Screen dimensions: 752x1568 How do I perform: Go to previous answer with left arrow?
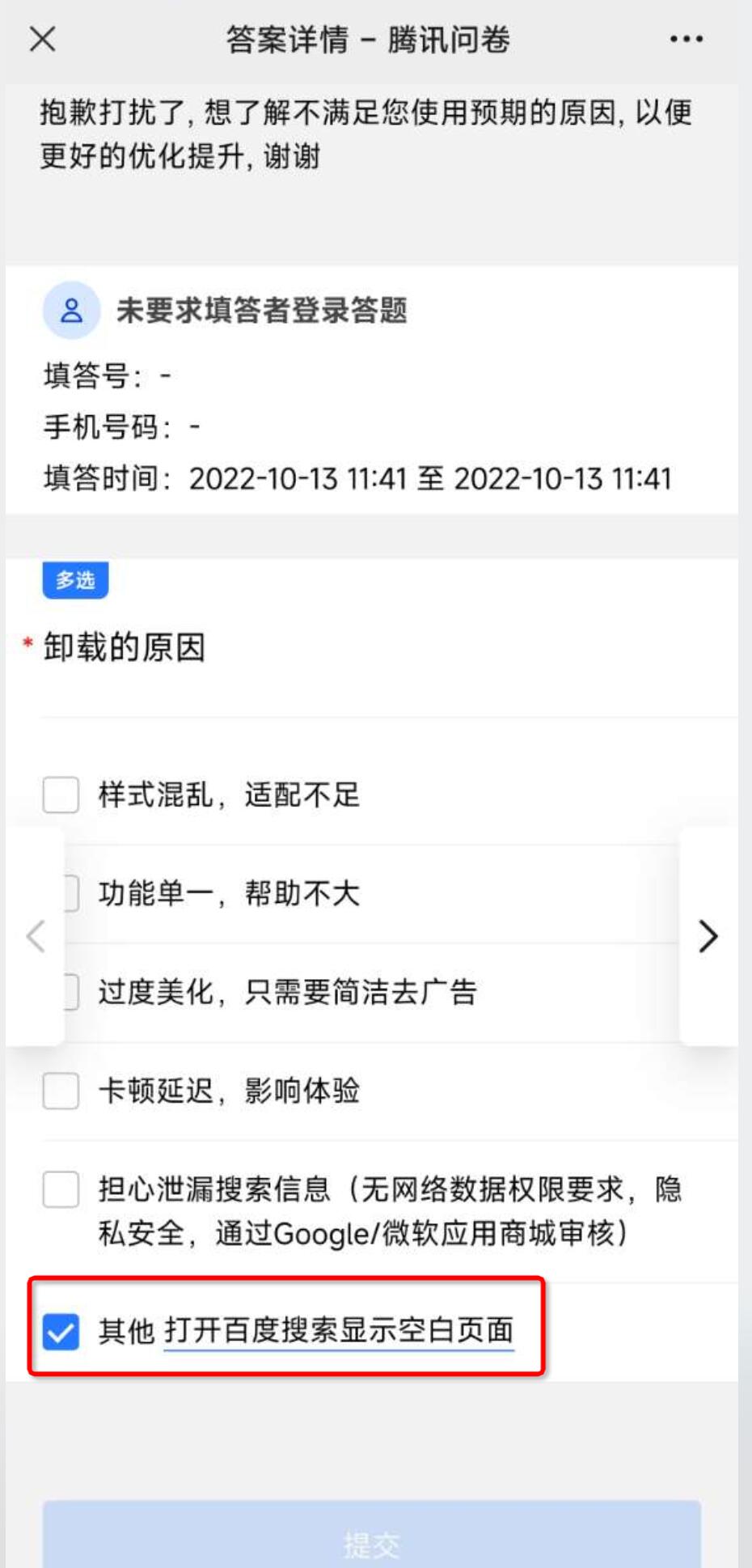36,936
